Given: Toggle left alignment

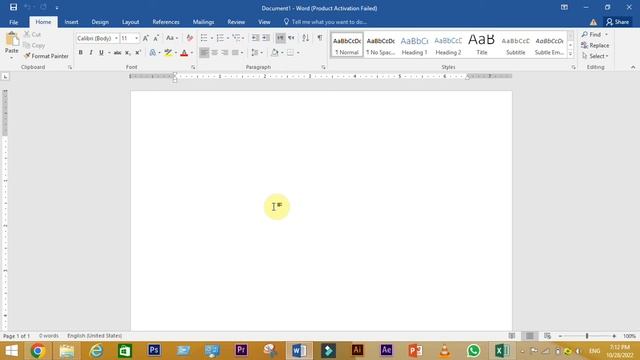Looking at the screenshot, I should (204, 53).
